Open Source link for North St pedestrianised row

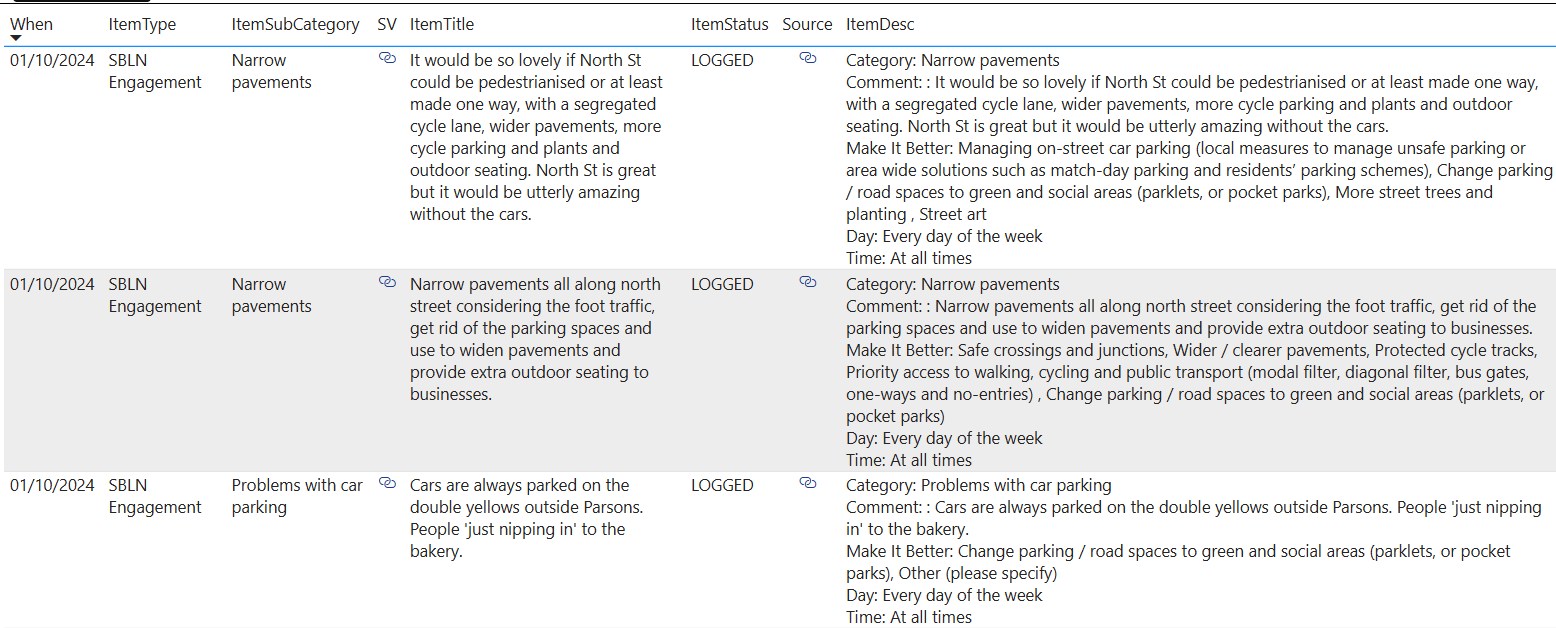click(807, 59)
